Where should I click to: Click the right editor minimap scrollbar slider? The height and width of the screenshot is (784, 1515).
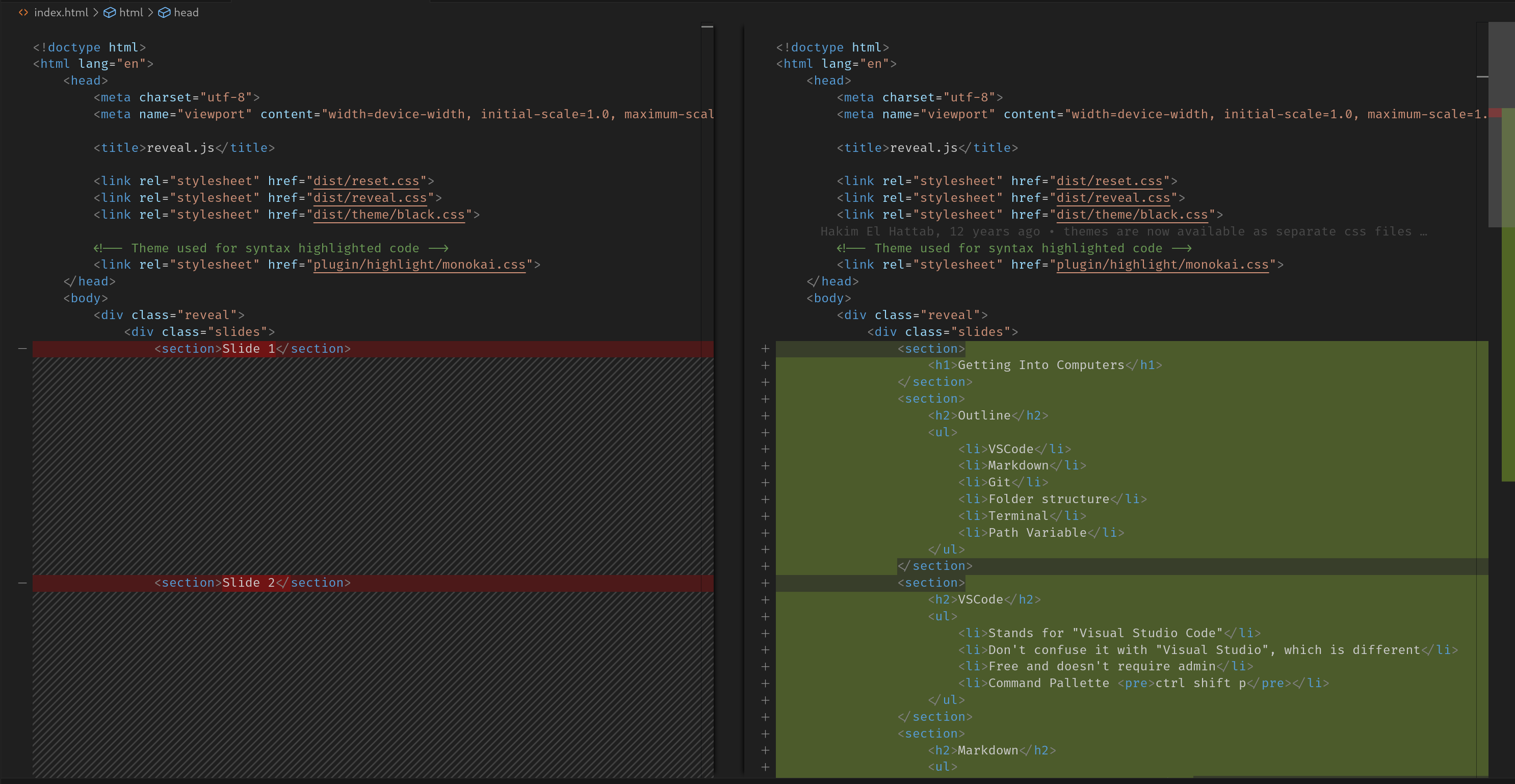coord(1501,125)
